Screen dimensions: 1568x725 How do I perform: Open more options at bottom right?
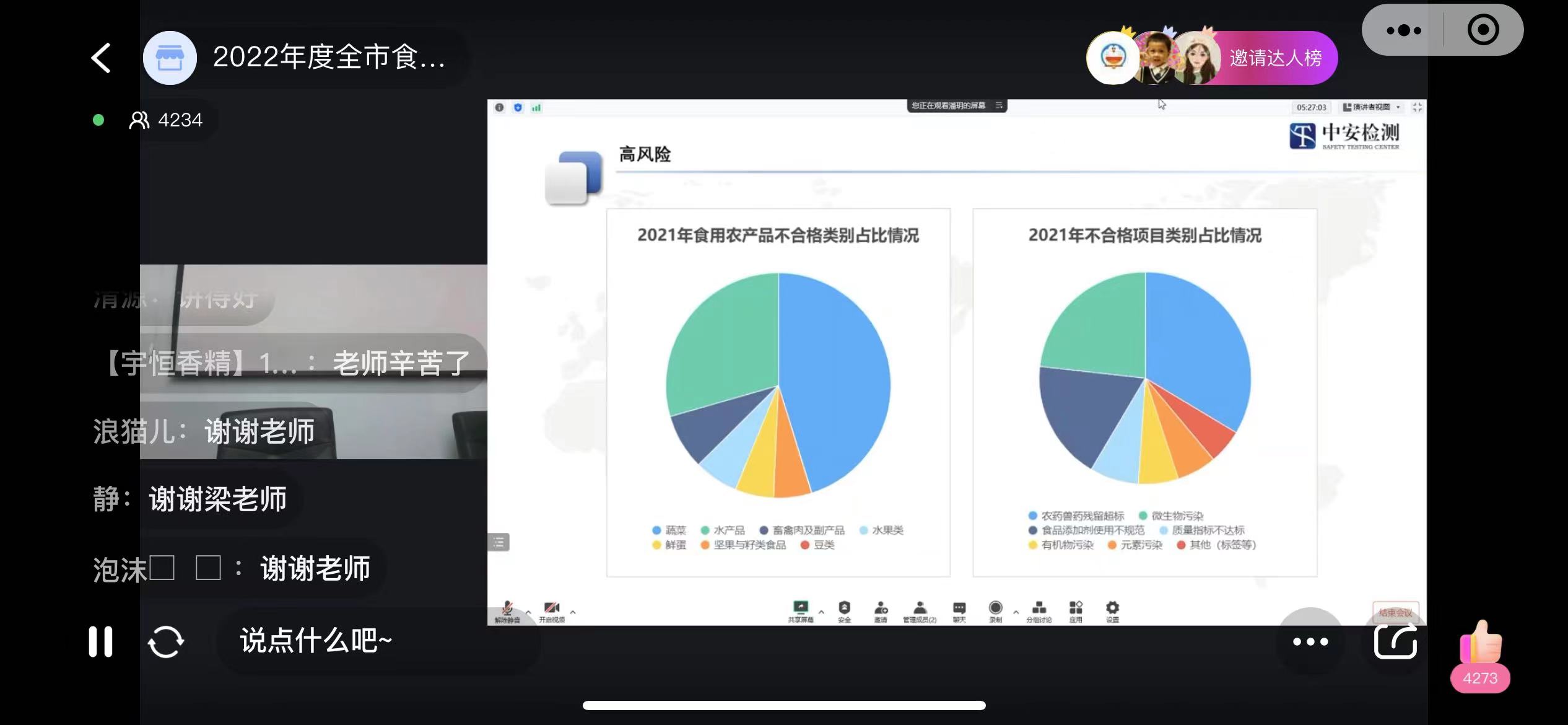(x=1310, y=641)
